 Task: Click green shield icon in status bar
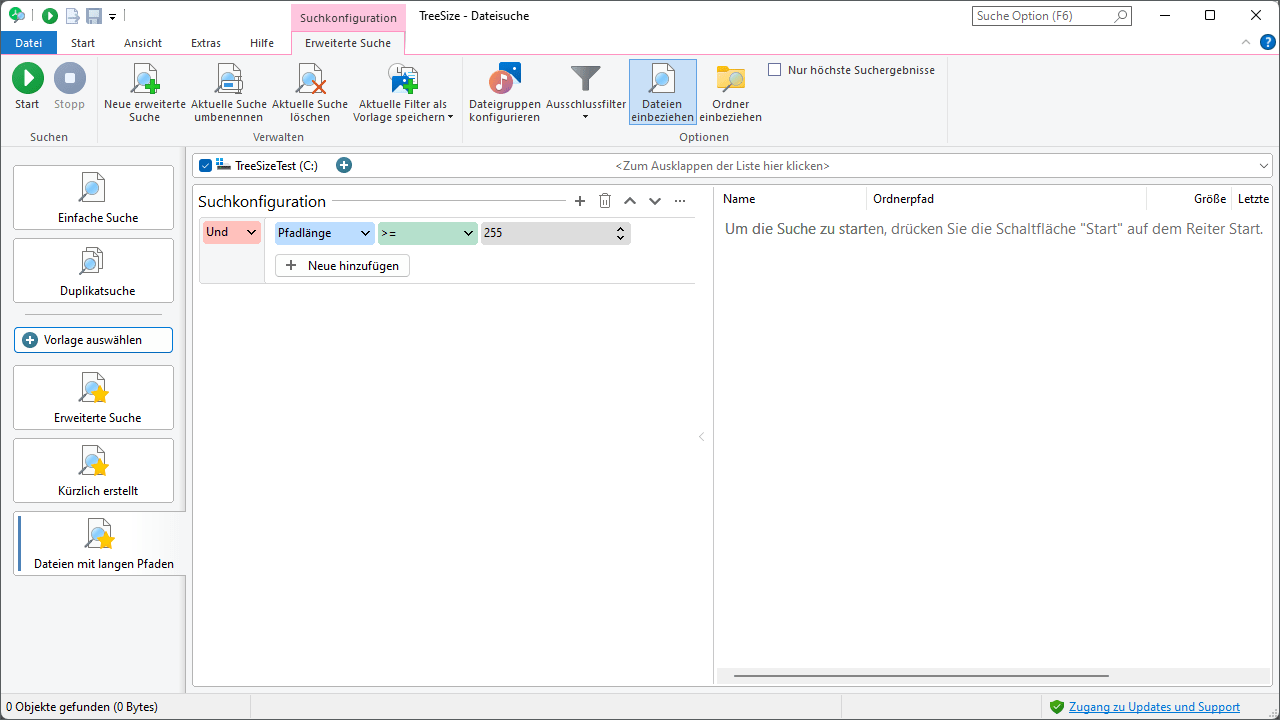click(x=1056, y=707)
